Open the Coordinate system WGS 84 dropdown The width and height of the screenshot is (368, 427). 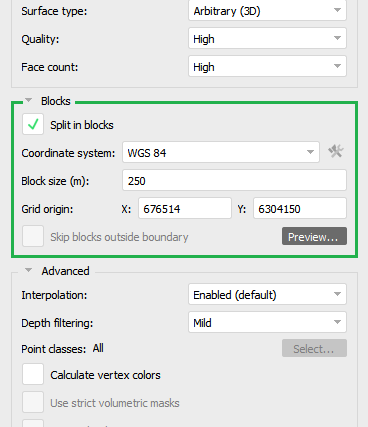point(221,153)
